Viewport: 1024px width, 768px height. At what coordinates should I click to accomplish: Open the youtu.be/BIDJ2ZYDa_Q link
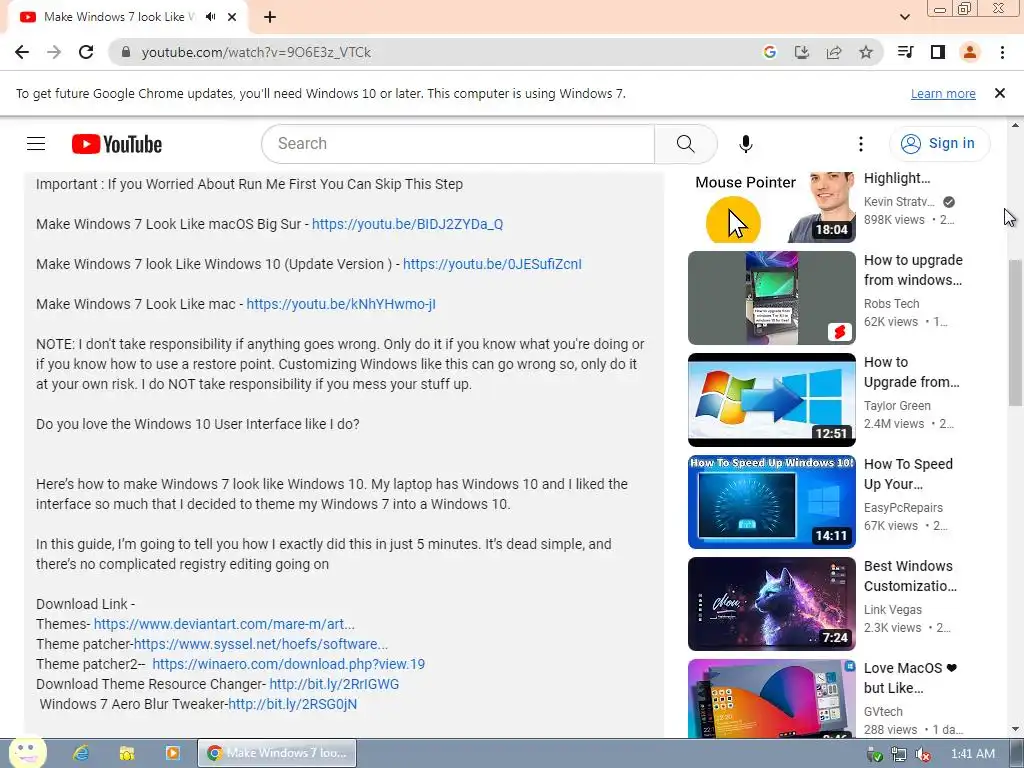408,224
